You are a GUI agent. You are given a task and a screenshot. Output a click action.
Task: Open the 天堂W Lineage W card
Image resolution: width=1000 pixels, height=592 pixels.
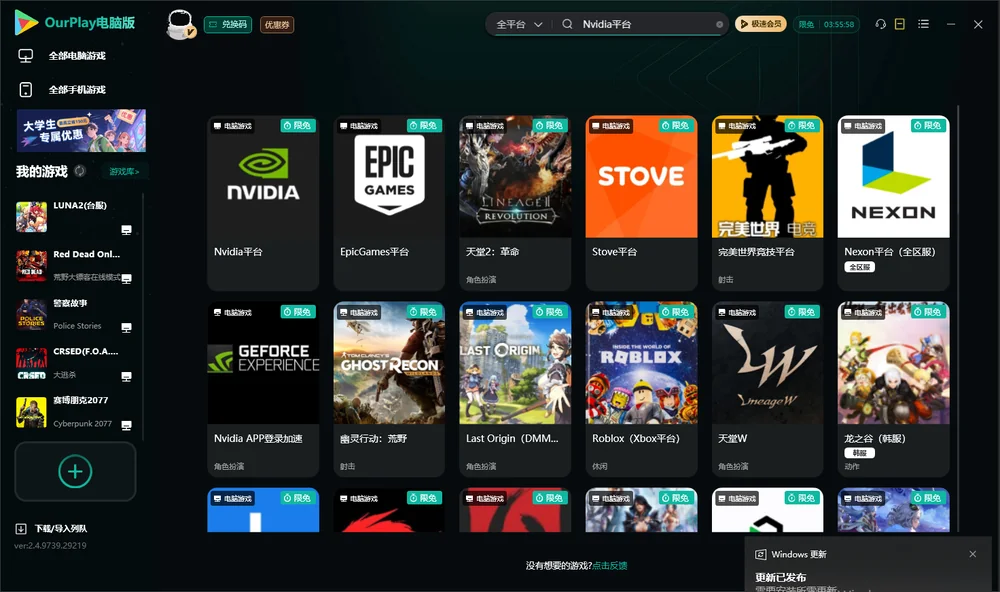(x=767, y=389)
